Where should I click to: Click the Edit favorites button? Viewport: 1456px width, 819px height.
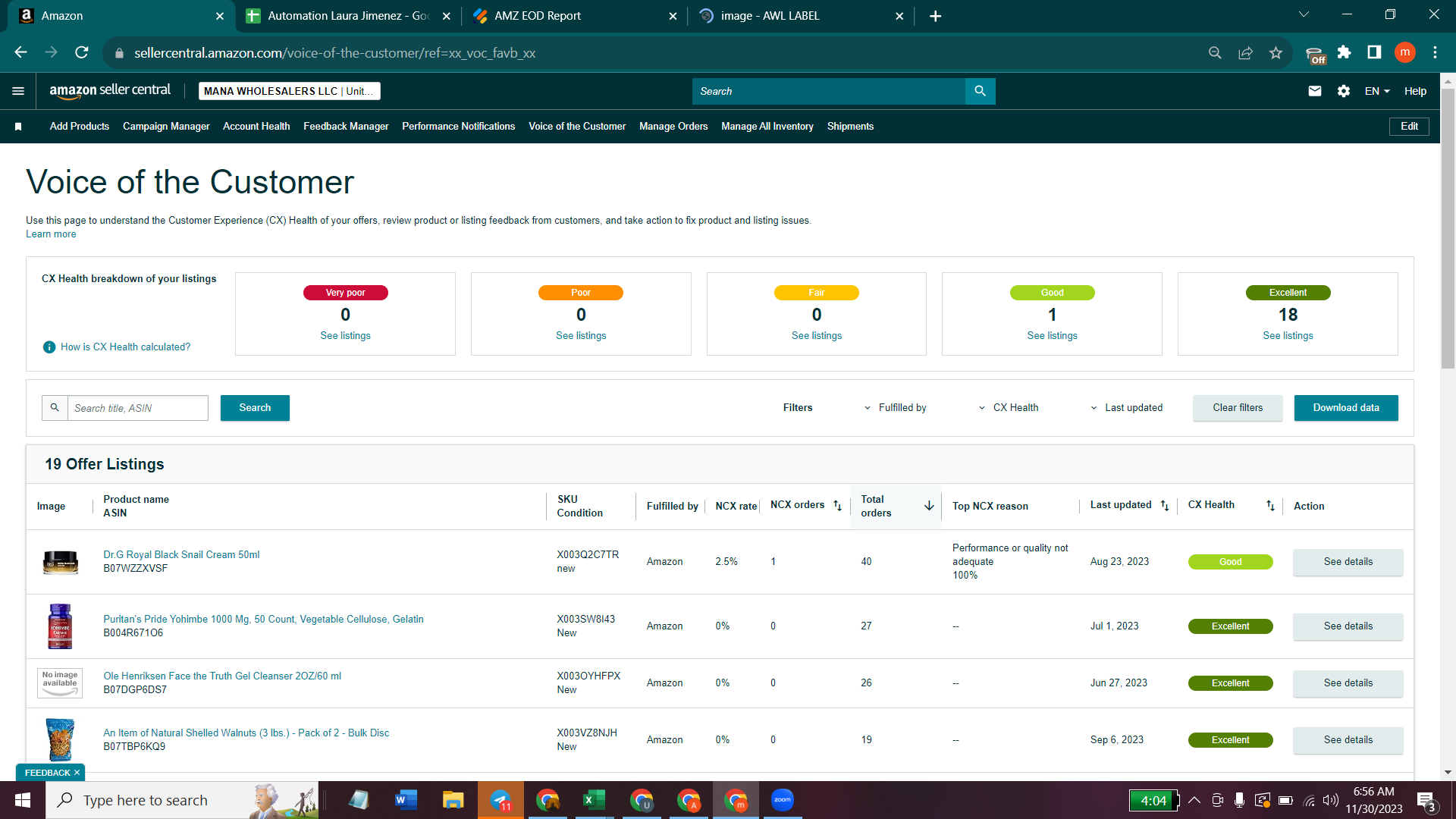point(1409,127)
